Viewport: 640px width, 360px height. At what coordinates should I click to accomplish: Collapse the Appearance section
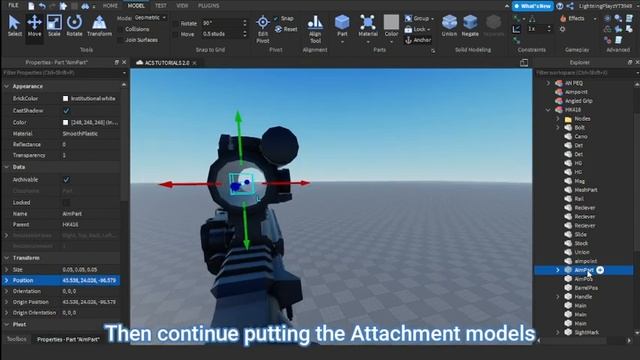pos(7,87)
